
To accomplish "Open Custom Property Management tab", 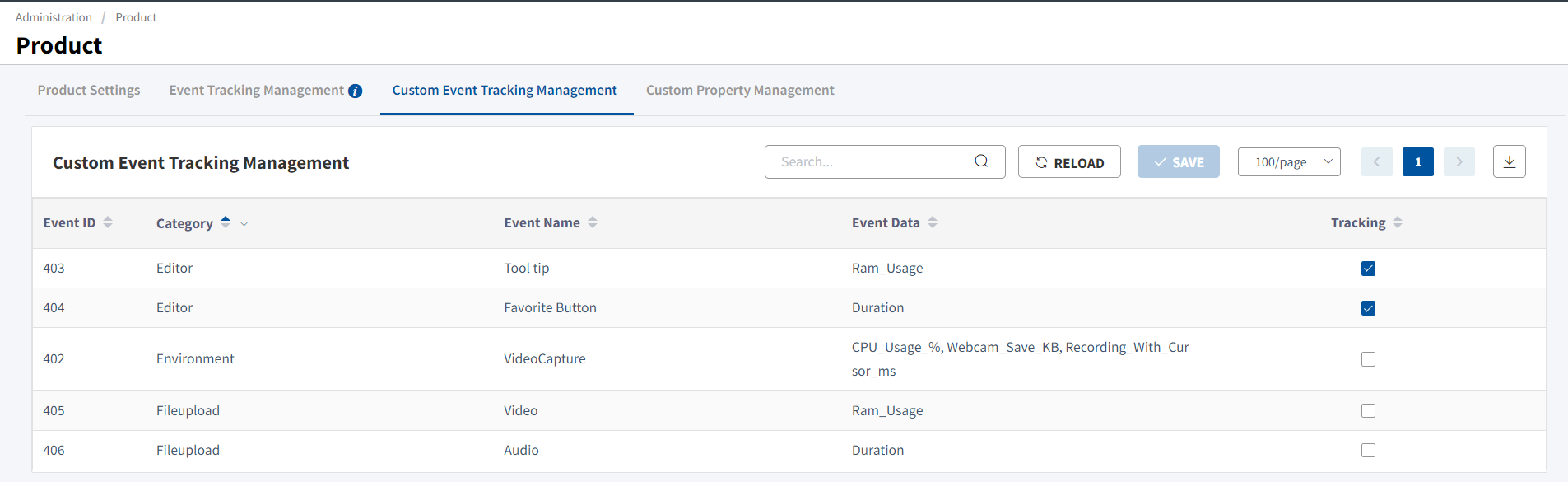I will pos(740,90).
